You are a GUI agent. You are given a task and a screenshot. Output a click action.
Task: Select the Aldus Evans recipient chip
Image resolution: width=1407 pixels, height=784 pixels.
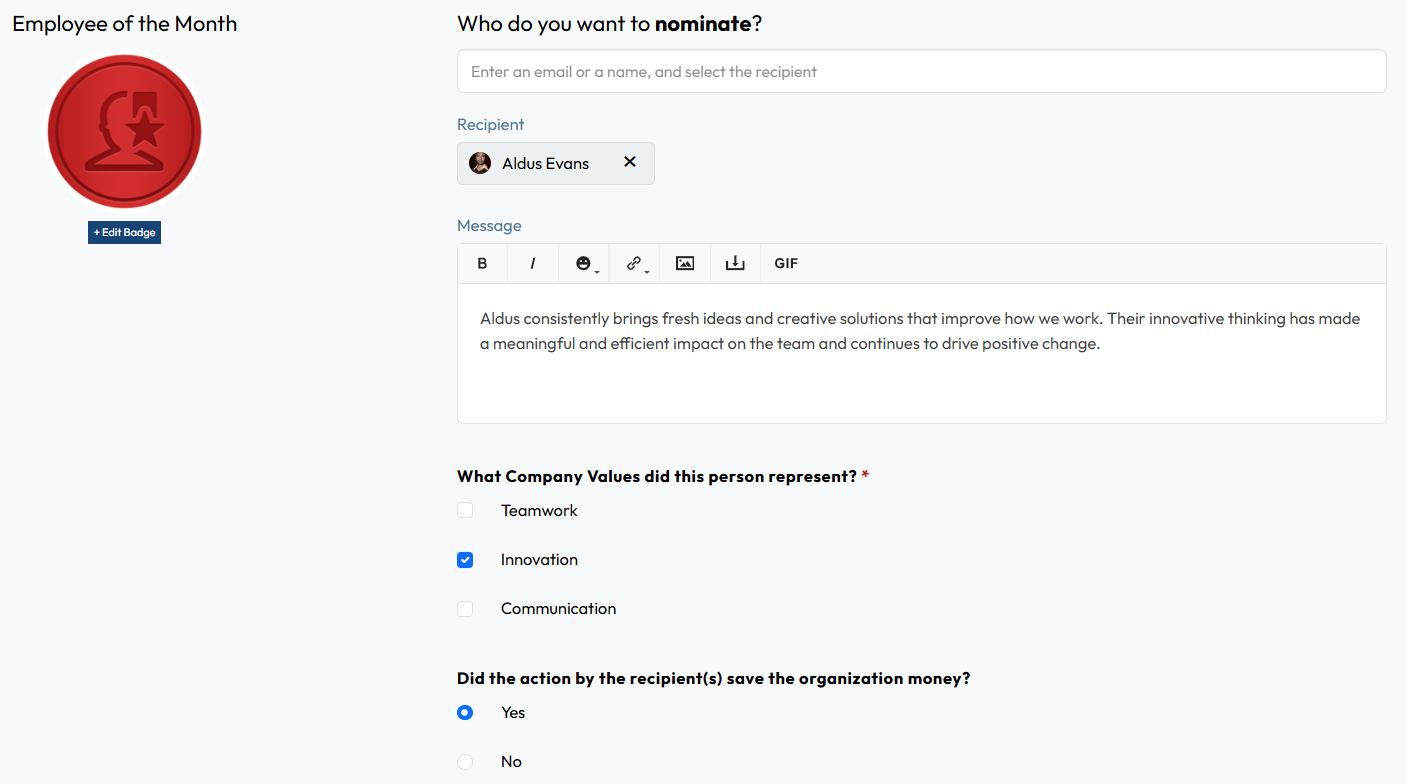tap(545, 162)
